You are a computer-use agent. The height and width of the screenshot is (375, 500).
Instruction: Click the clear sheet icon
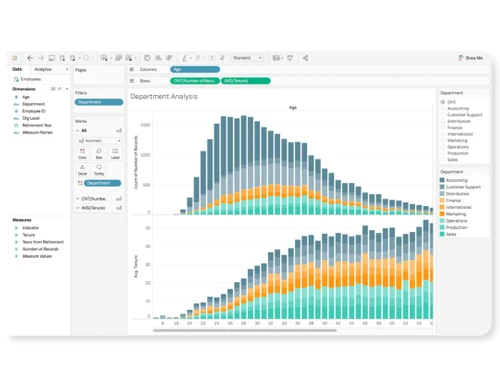pos(128,58)
